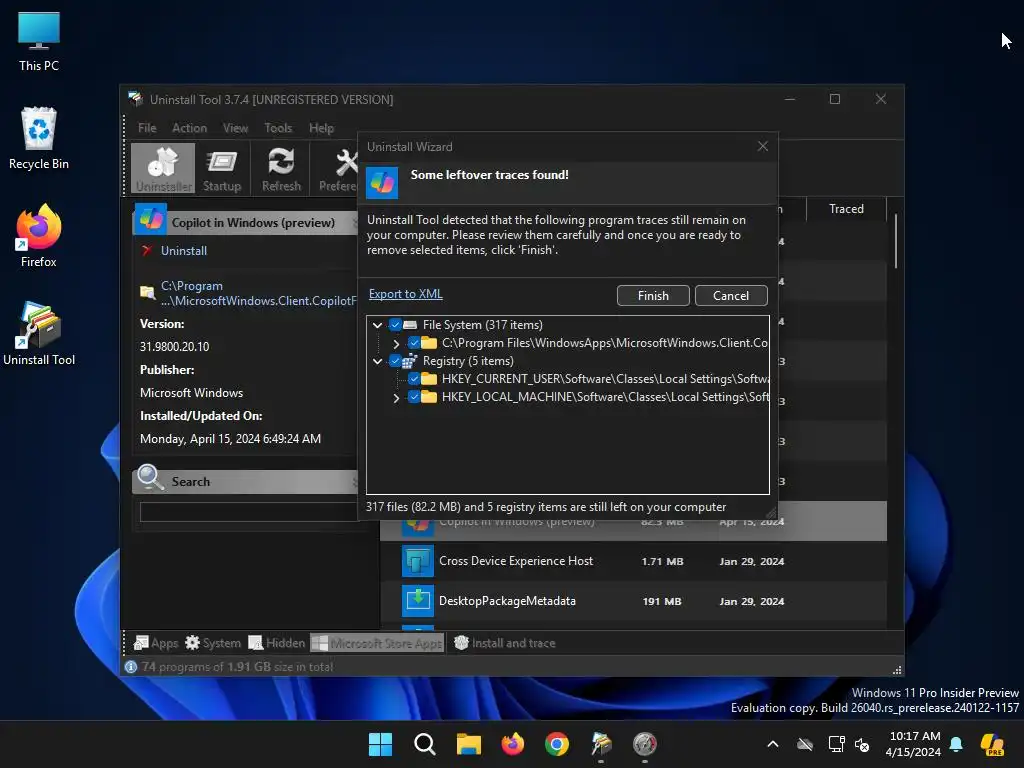Click Finish in Uninstall Wizard
The height and width of the screenshot is (768, 1024).
click(x=653, y=295)
